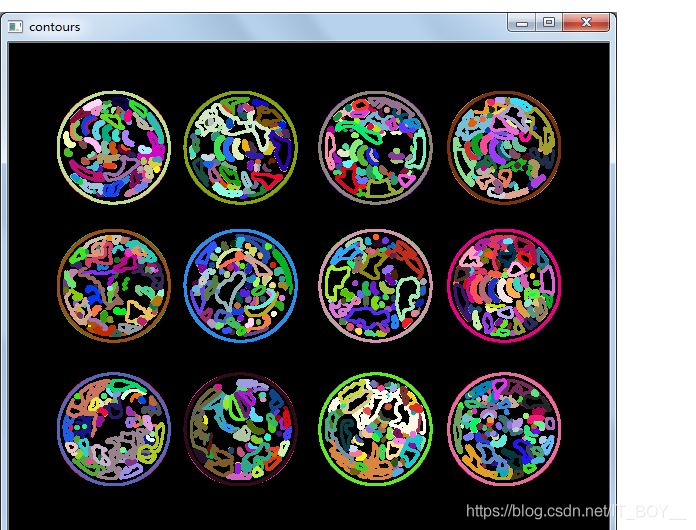Screen dimensions: 696x530
Task: Click the magenta outlined circle
Action: [504, 285]
